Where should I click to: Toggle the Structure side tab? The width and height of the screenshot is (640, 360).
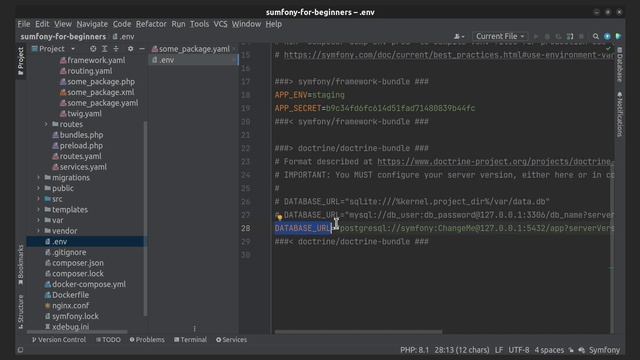click(x=20, y=312)
